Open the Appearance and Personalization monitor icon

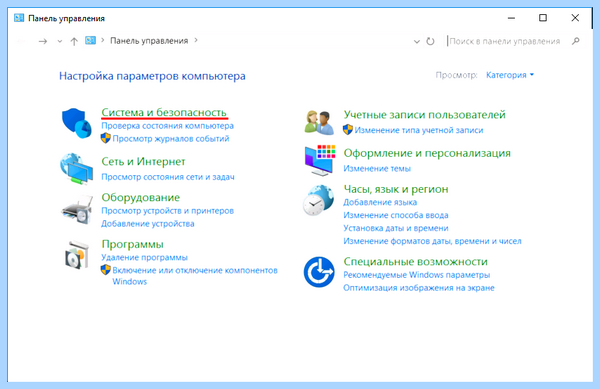coord(320,160)
